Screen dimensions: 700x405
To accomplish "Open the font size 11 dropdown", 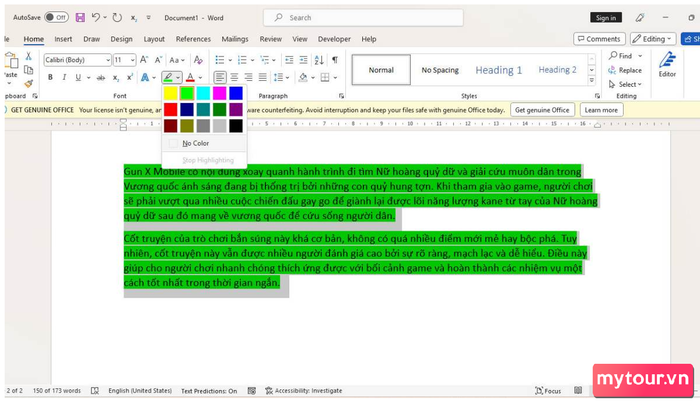I will (x=133, y=60).
